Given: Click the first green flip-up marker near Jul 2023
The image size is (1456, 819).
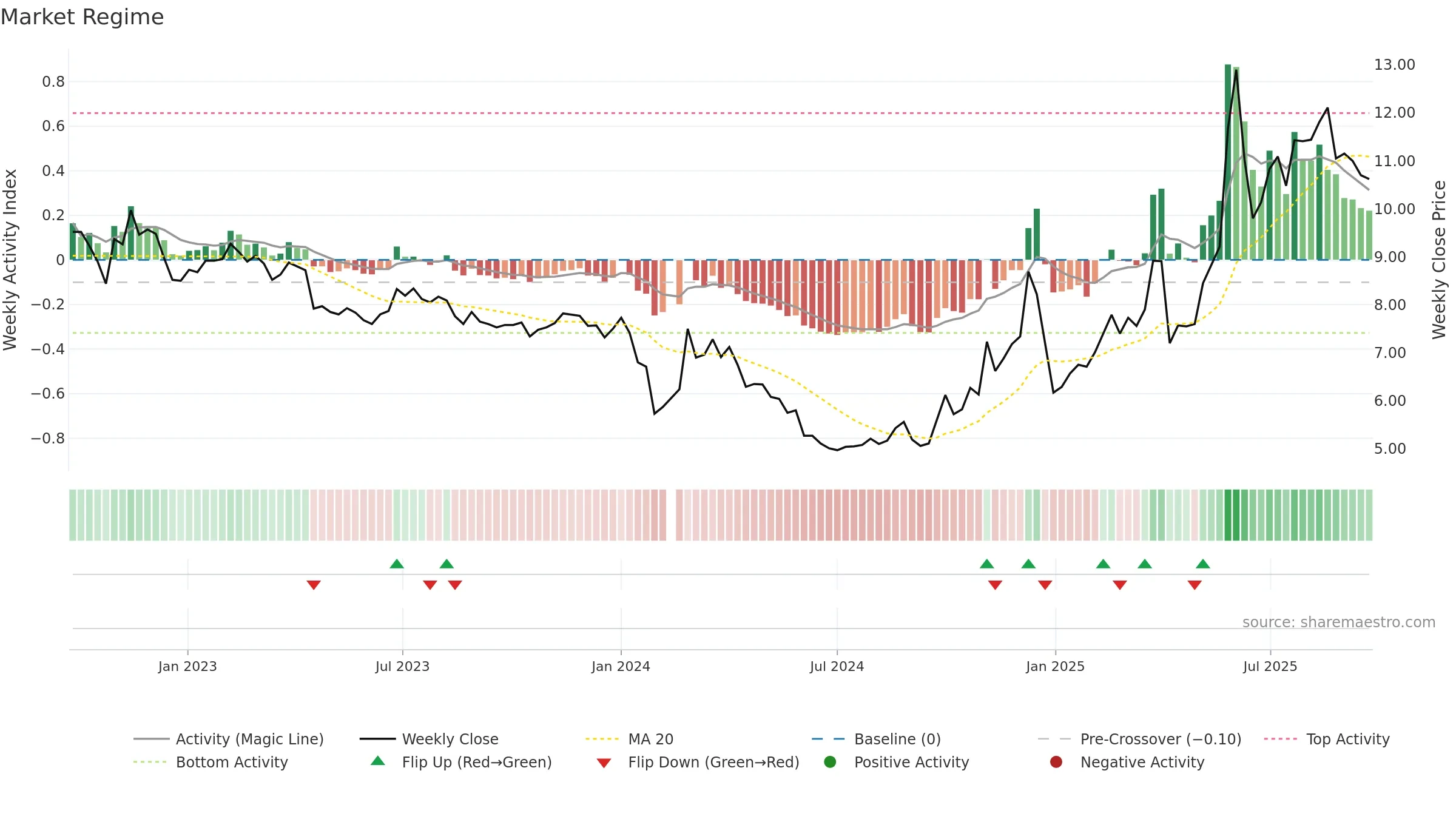Looking at the screenshot, I should [x=397, y=564].
